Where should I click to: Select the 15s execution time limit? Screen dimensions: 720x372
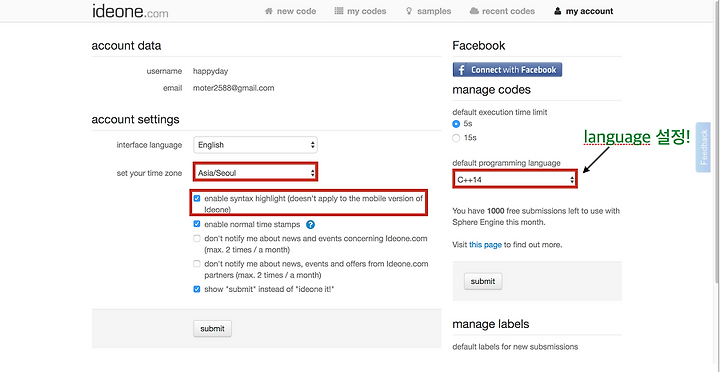[x=456, y=138]
